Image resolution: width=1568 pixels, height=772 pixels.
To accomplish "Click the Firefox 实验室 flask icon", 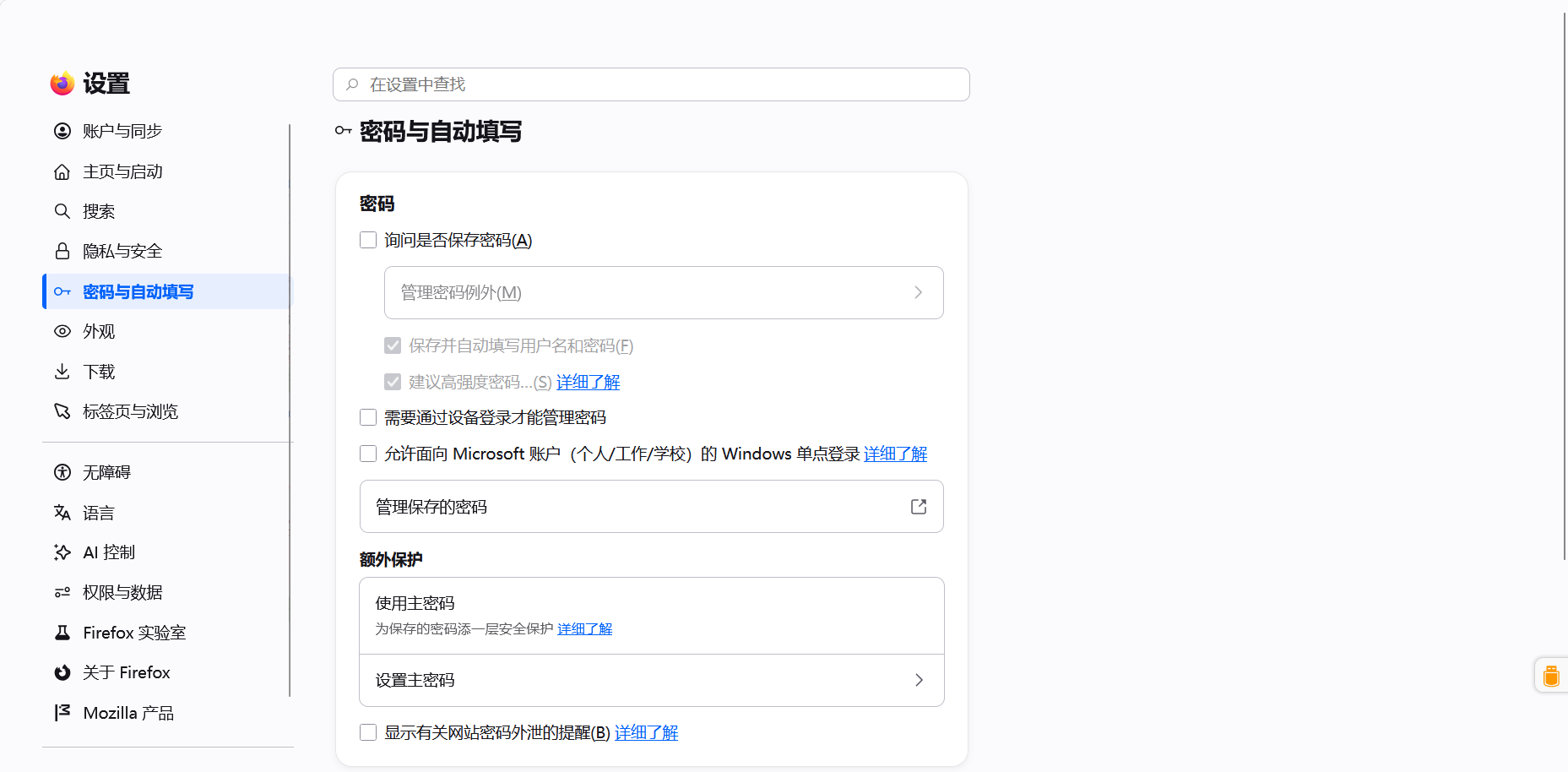I will click(x=62, y=633).
